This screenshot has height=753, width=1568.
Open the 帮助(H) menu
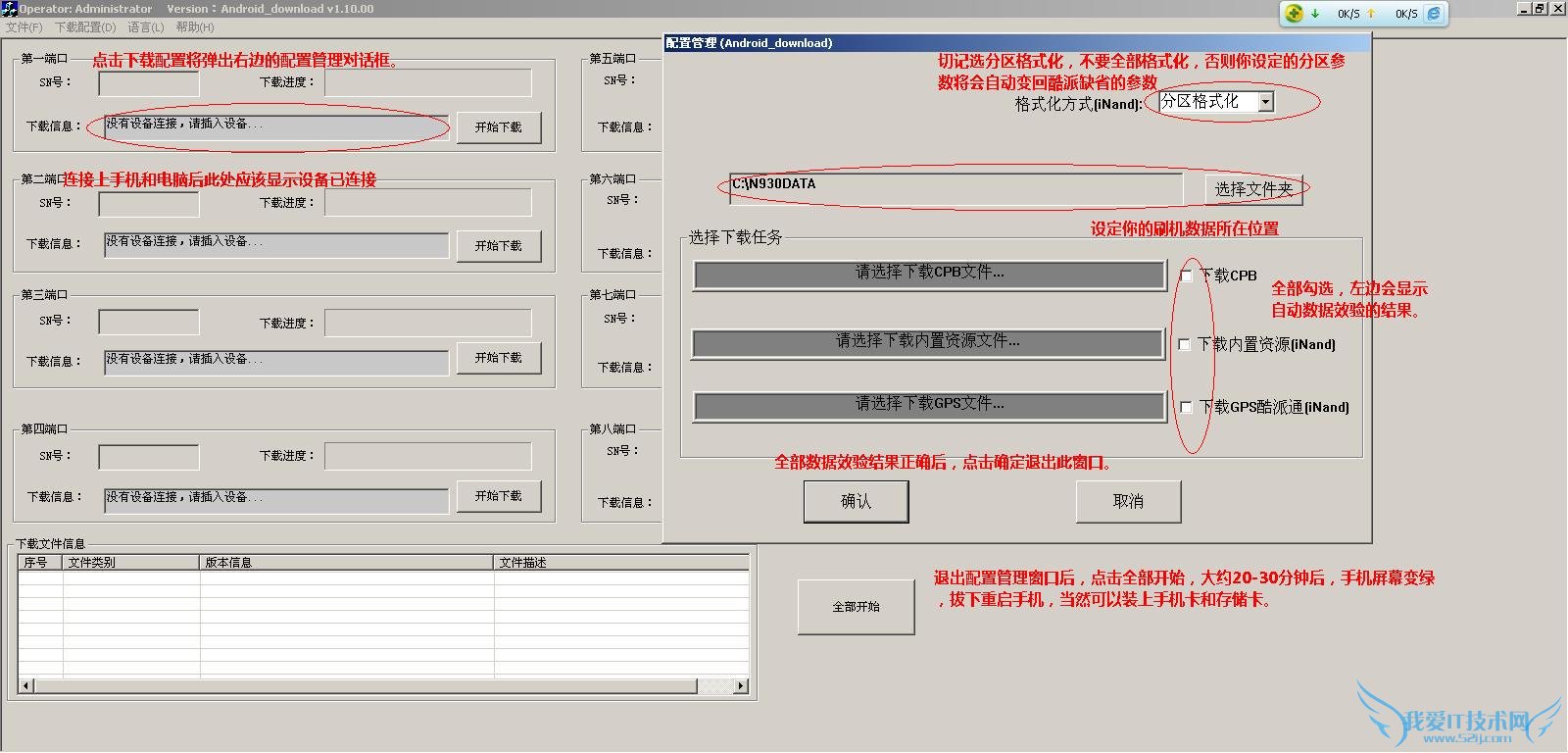pos(195,27)
